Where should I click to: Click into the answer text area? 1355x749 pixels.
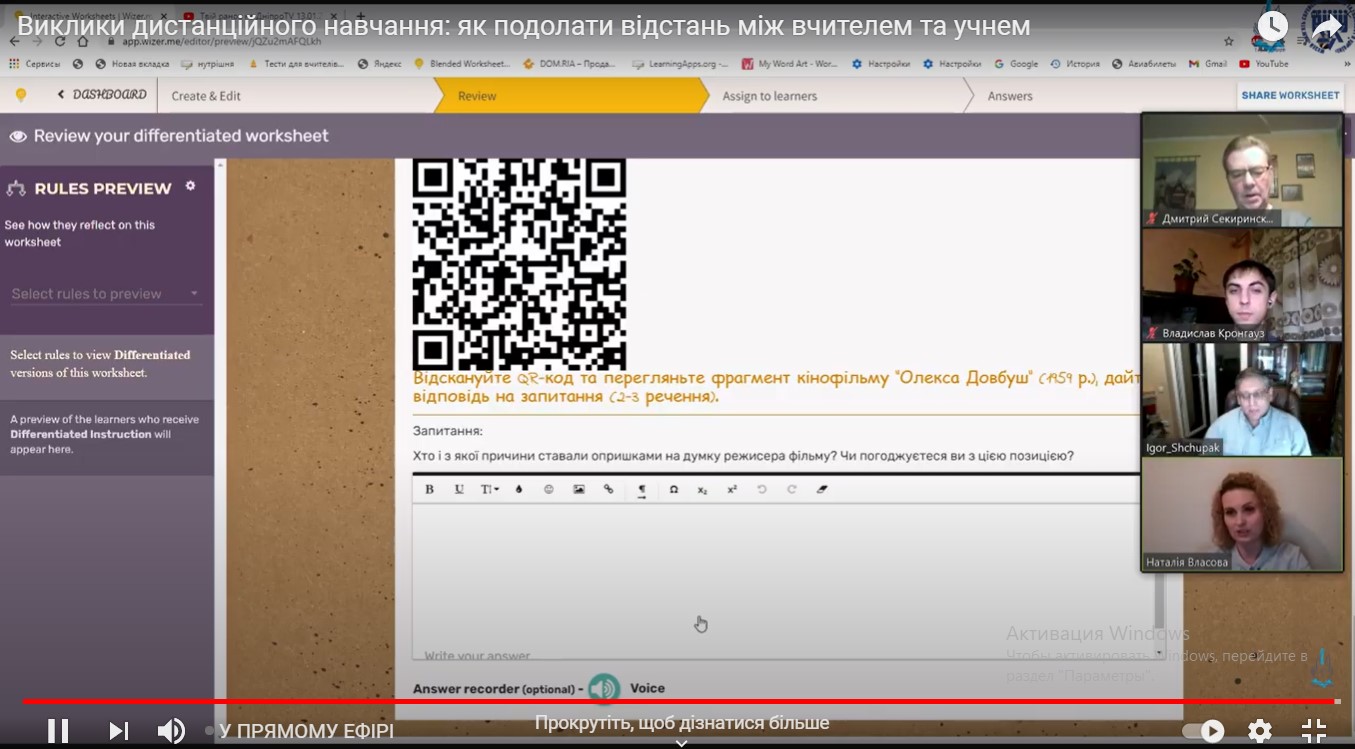[x=785, y=580]
